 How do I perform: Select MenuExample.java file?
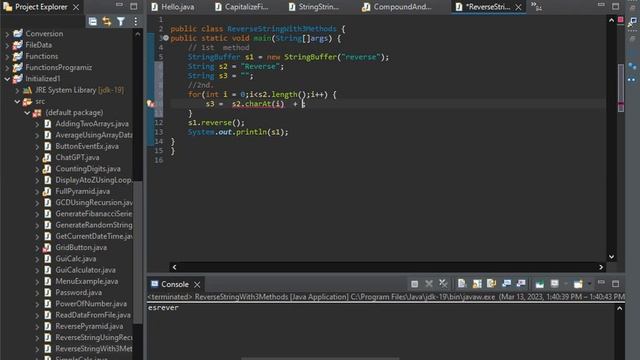tap(87, 281)
